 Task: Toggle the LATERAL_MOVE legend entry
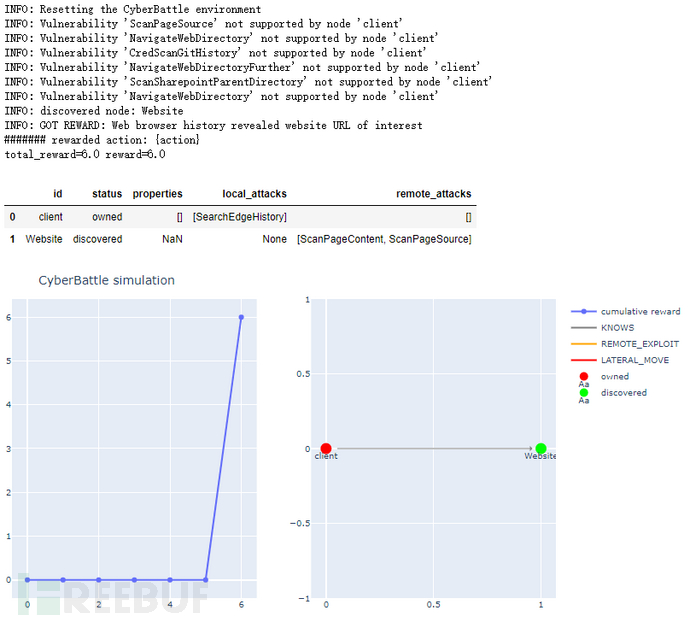click(x=620, y=361)
